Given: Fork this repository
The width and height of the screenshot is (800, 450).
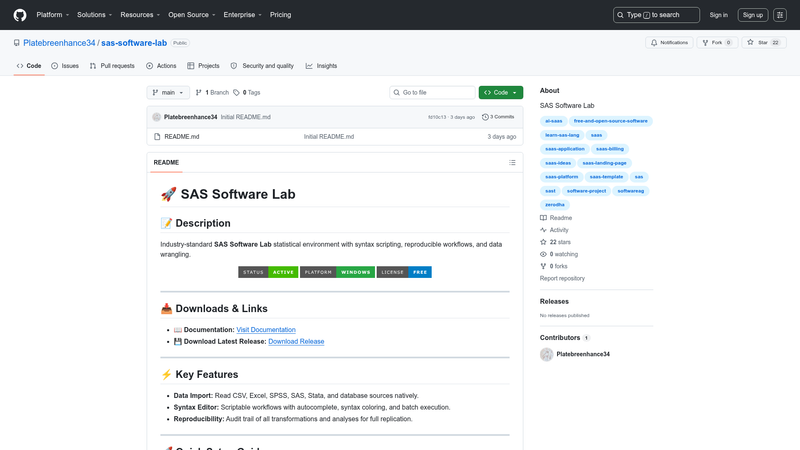Looking at the screenshot, I should pos(717,42).
